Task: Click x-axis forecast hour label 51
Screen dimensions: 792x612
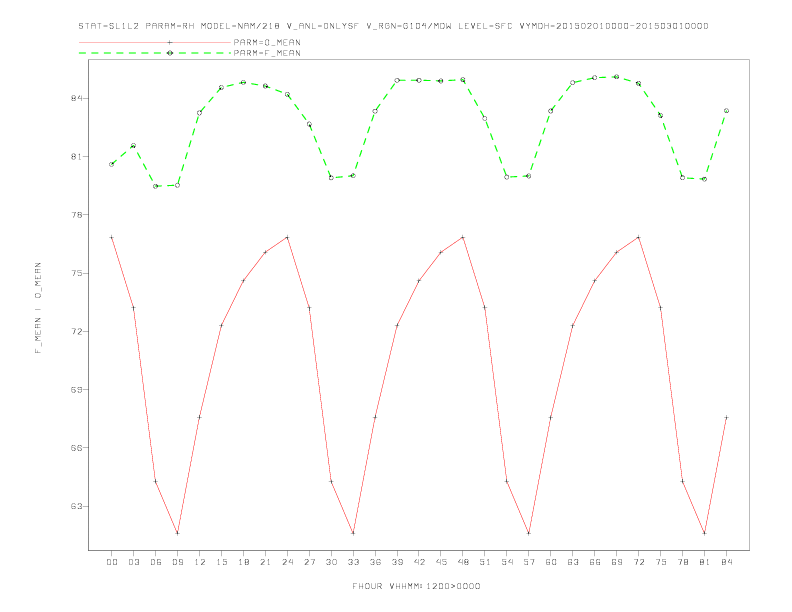Action: (485, 562)
